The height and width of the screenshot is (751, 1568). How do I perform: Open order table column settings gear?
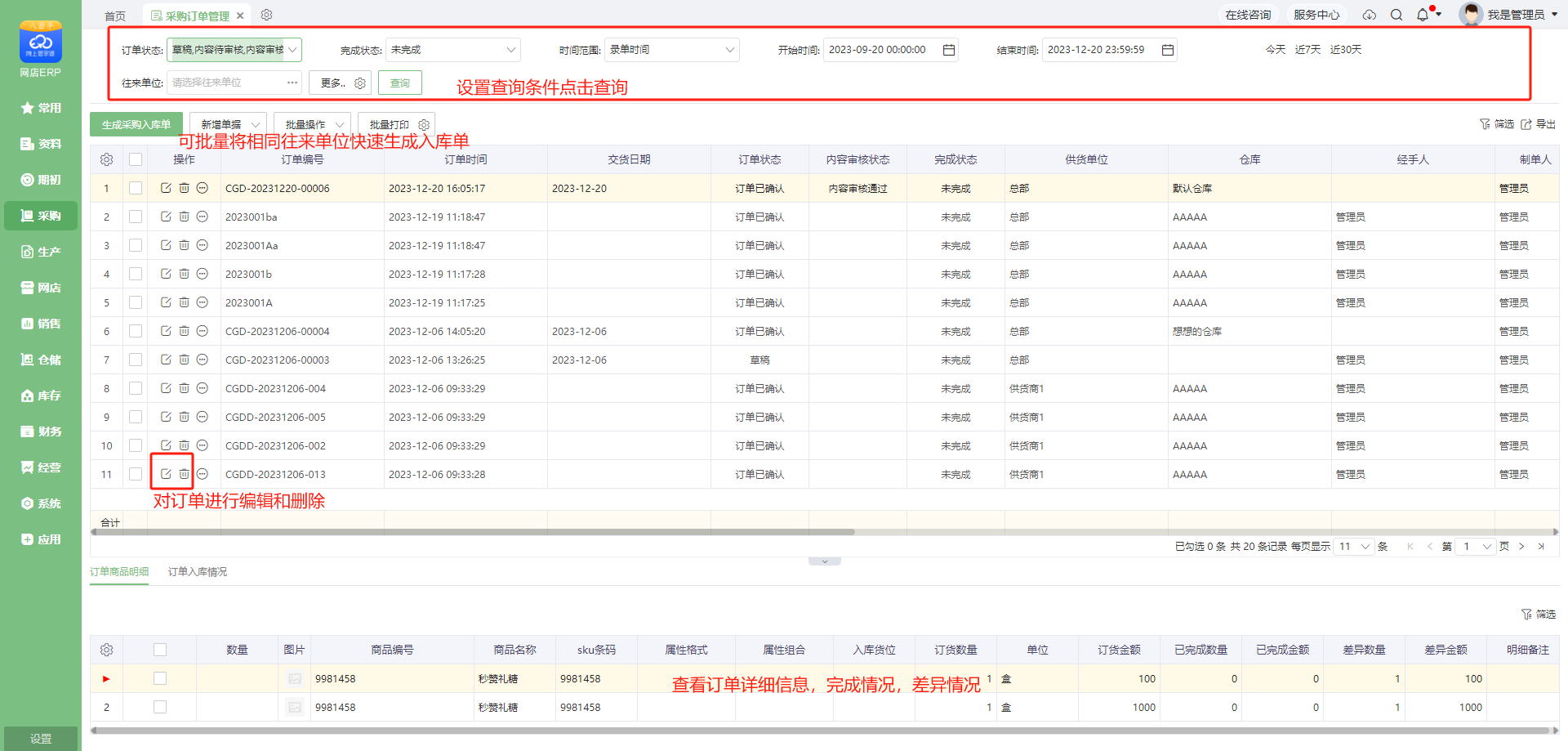106,159
